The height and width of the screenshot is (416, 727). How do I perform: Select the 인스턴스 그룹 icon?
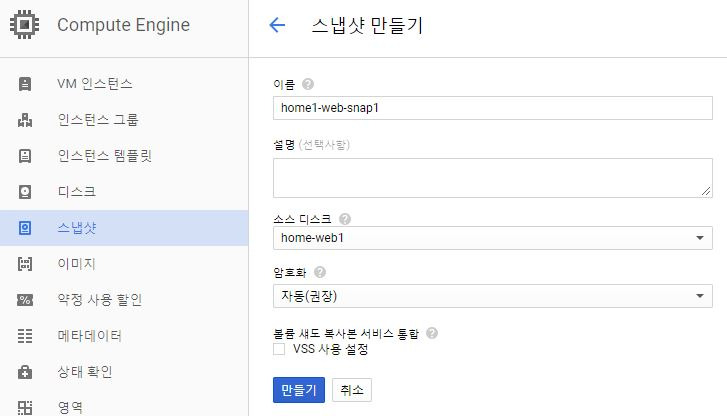click(x=25, y=120)
